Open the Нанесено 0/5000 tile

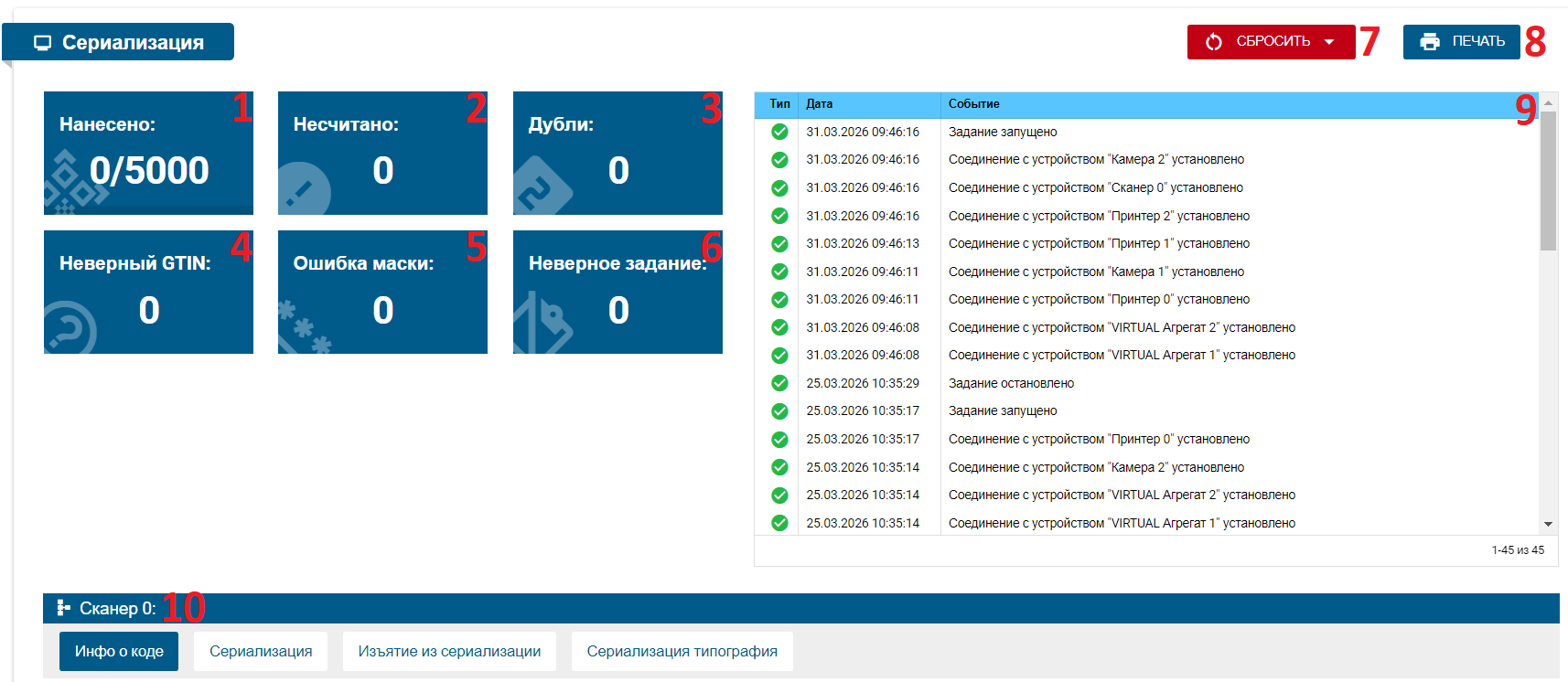[x=148, y=153]
